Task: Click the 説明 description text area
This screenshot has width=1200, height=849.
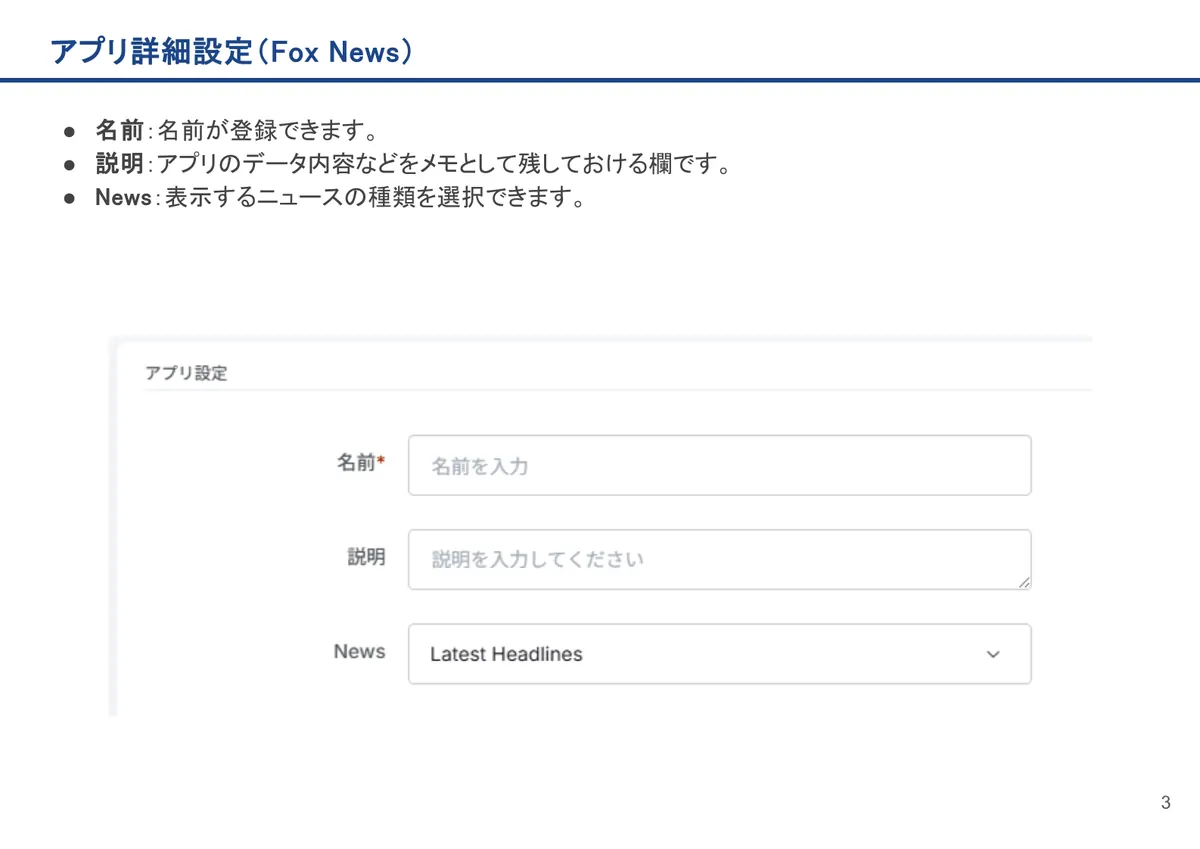Action: coord(719,559)
